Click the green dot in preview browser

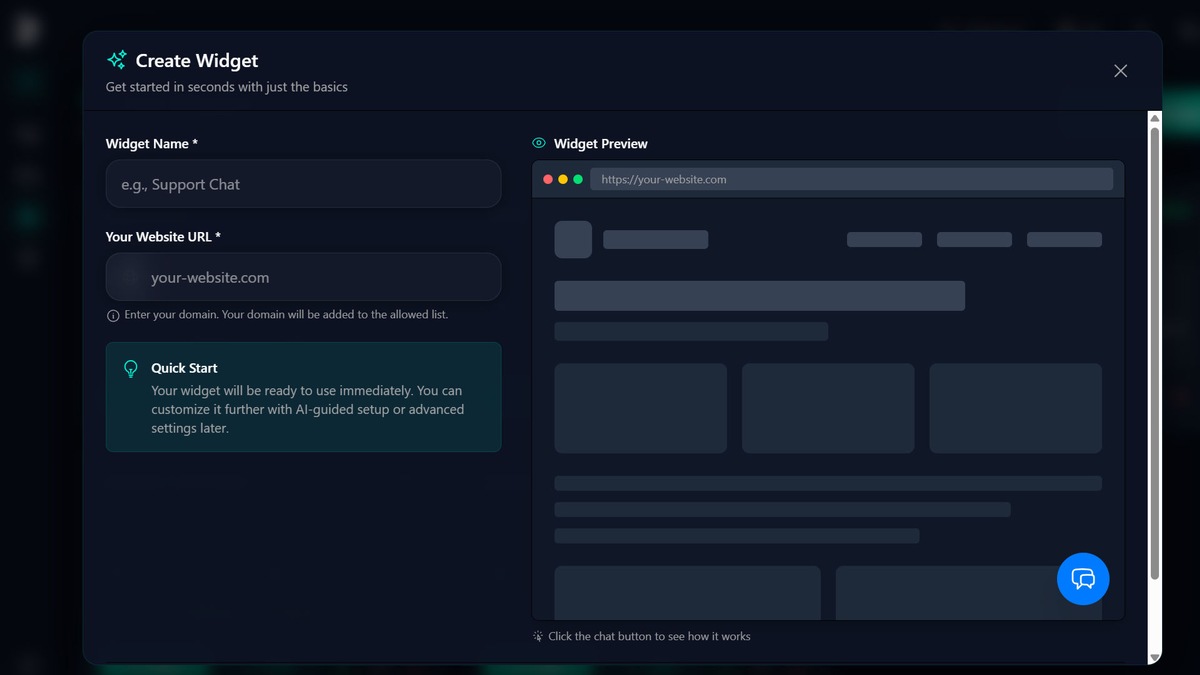[x=578, y=180]
